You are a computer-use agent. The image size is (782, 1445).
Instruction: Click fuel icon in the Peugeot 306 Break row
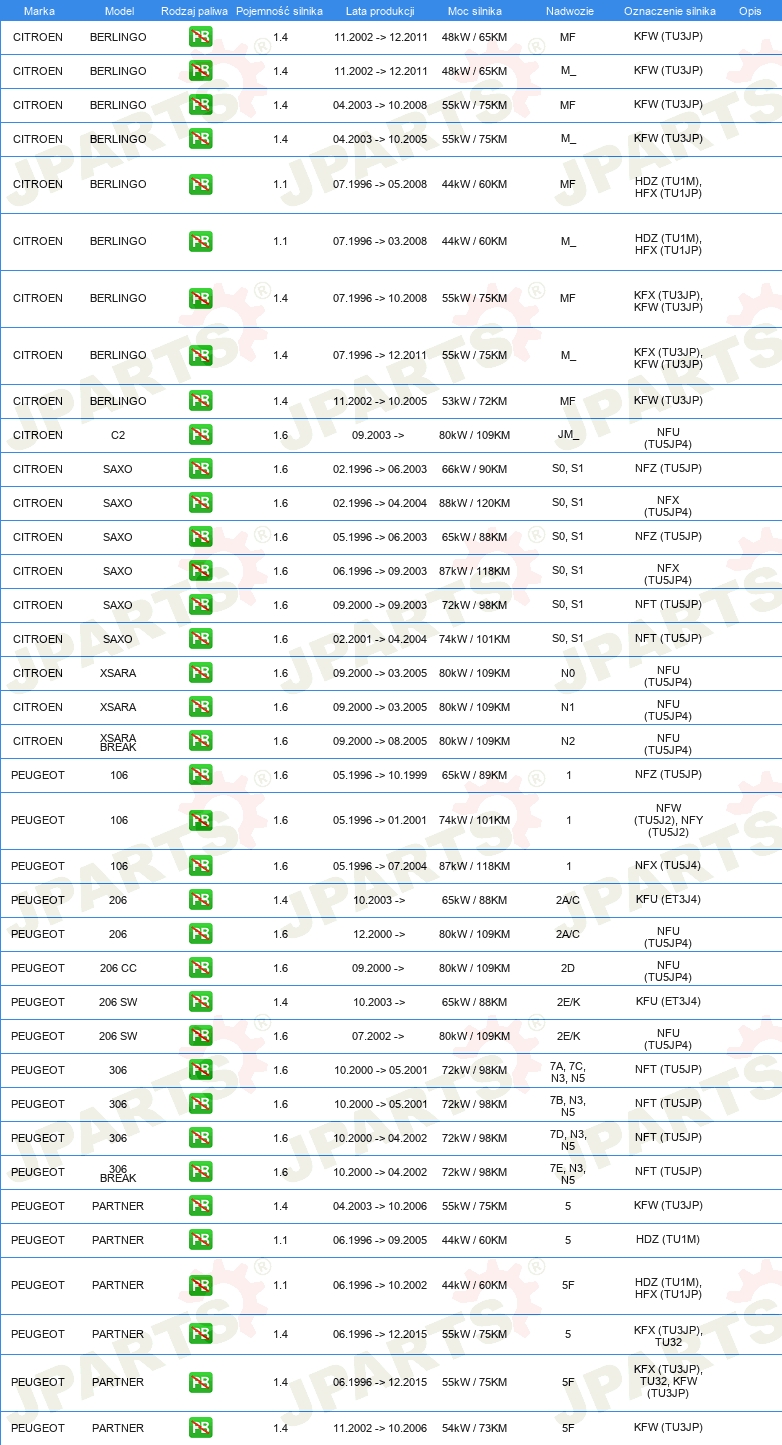(x=201, y=1172)
